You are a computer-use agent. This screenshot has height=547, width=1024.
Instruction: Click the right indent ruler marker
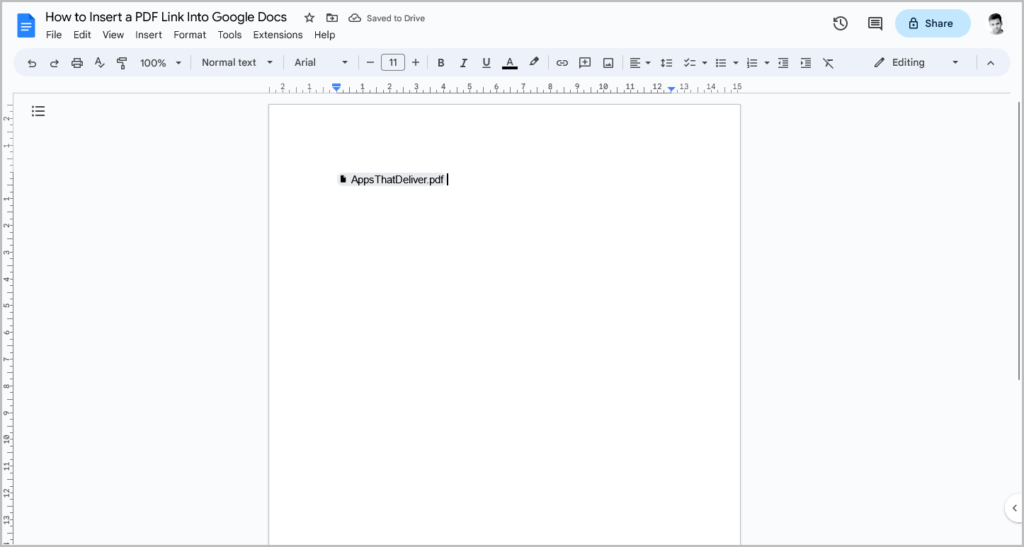(671, 89)
